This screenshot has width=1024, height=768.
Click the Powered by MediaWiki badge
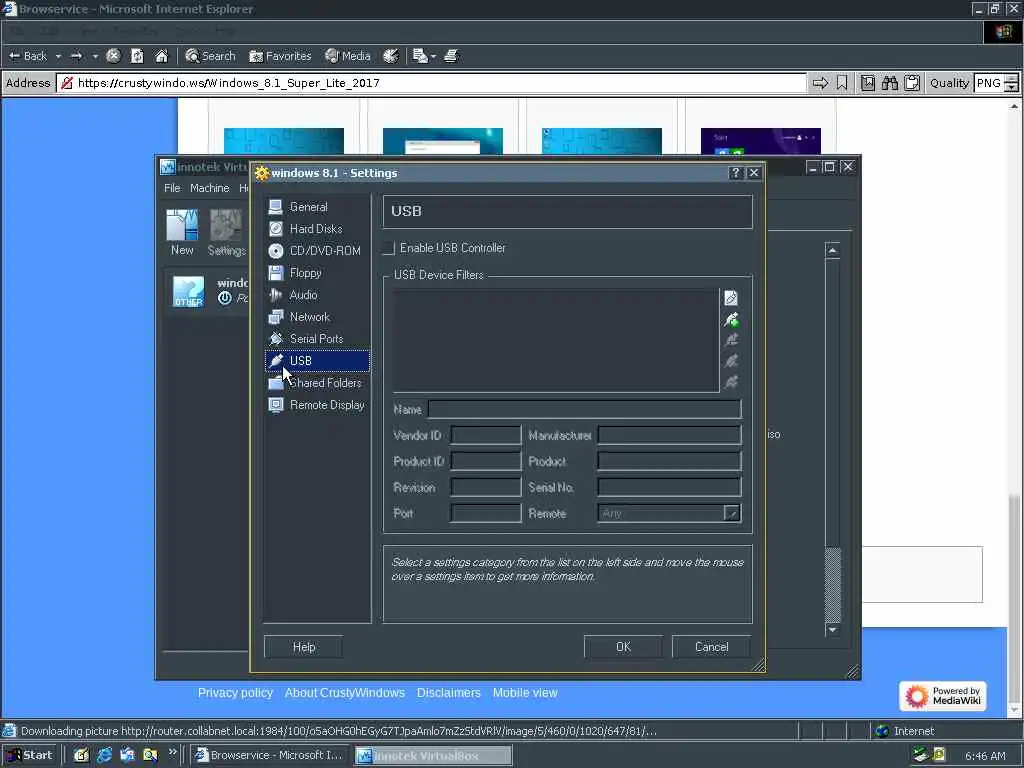coord(942,696)
